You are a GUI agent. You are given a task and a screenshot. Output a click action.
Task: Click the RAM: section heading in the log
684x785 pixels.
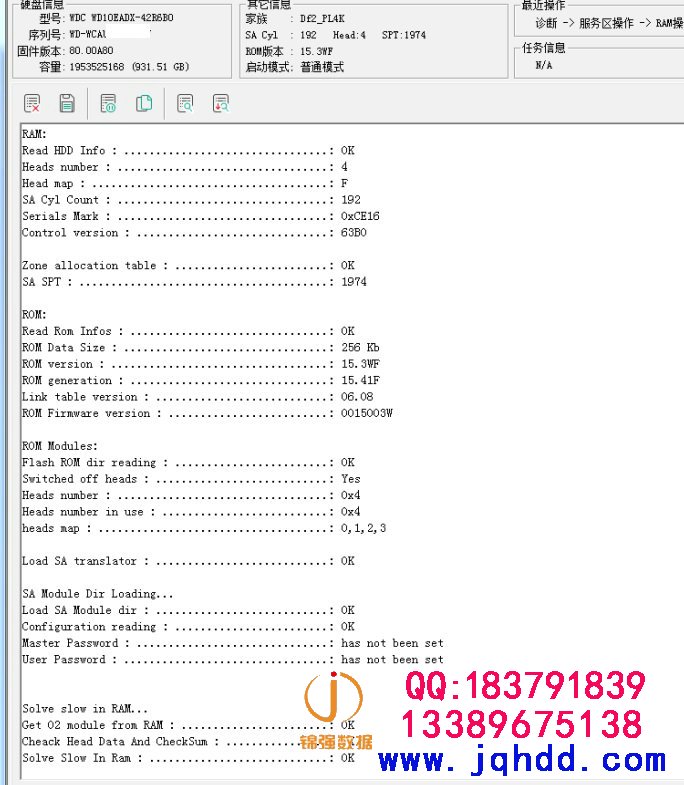(x=34, y=134)
